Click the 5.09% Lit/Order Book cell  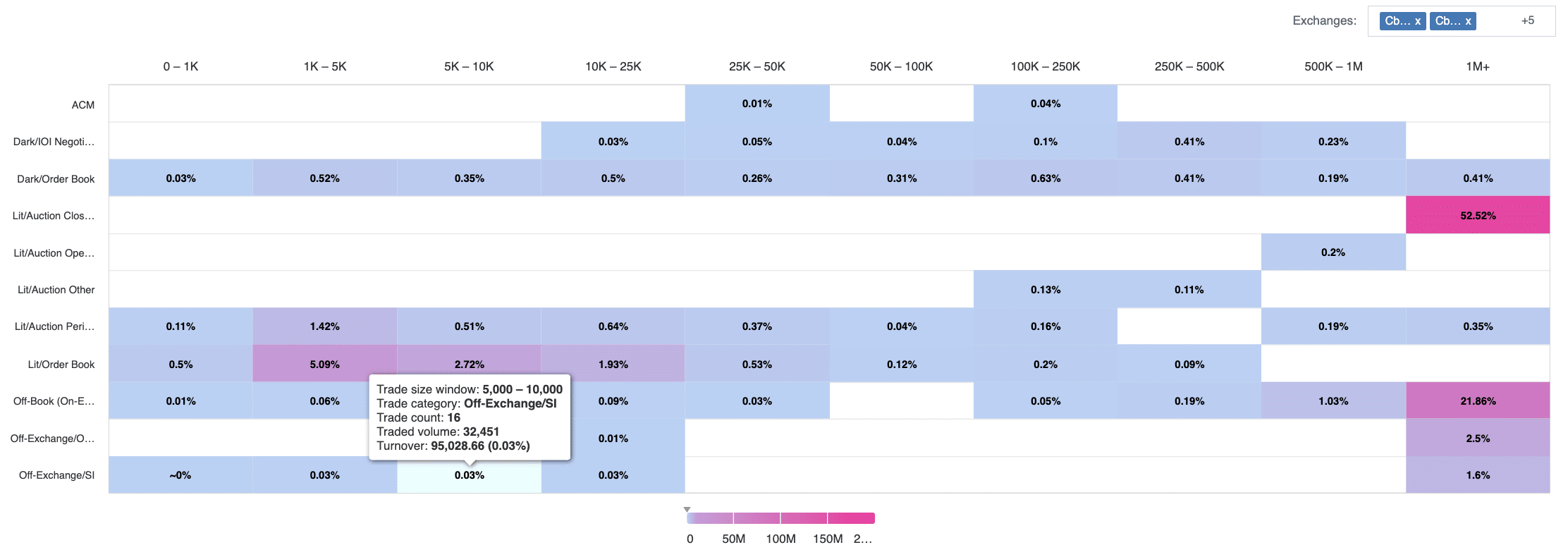click(x=324, y=364)
